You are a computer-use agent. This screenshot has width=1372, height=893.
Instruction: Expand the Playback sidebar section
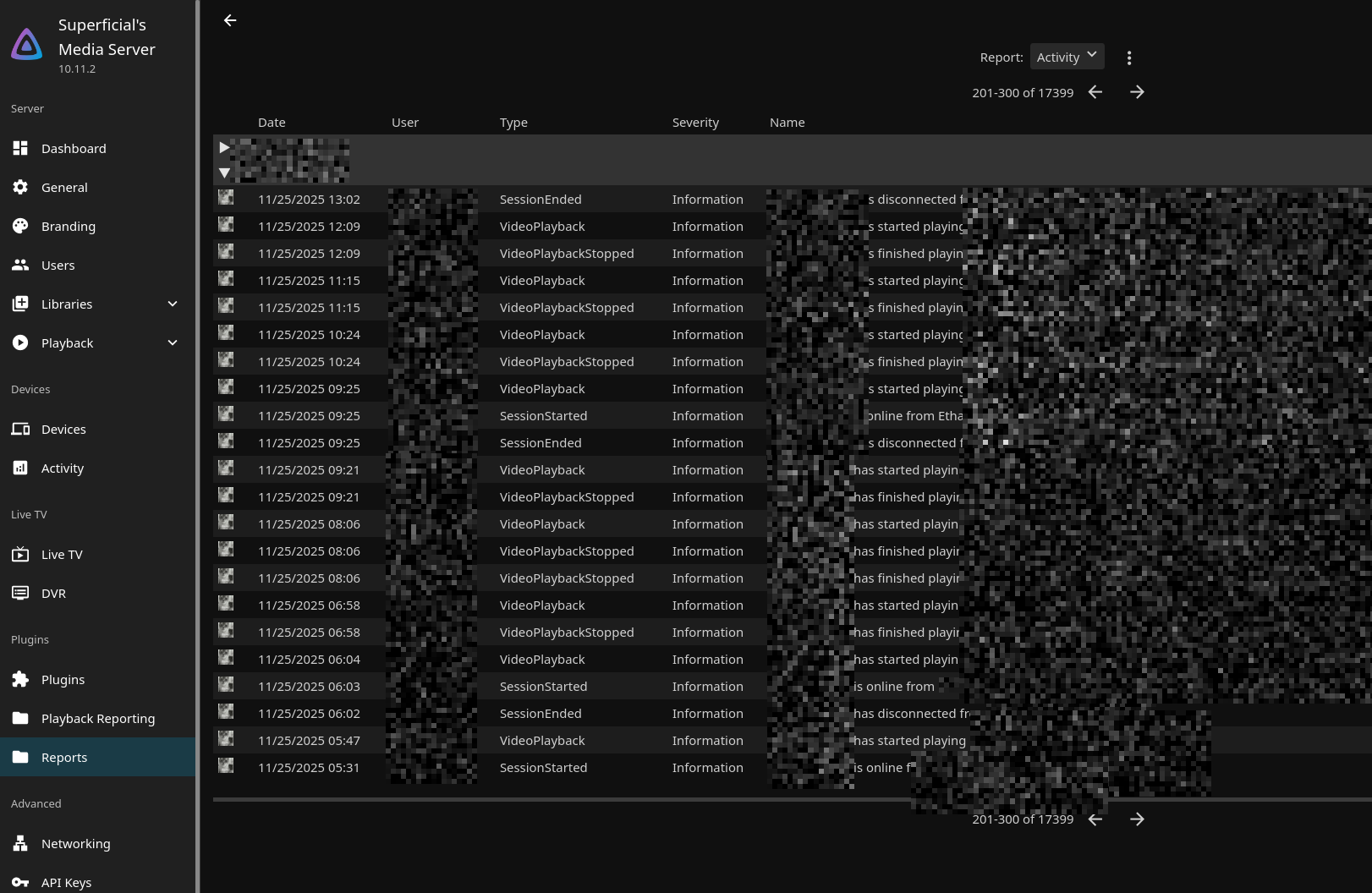click(x=173, y=343)
